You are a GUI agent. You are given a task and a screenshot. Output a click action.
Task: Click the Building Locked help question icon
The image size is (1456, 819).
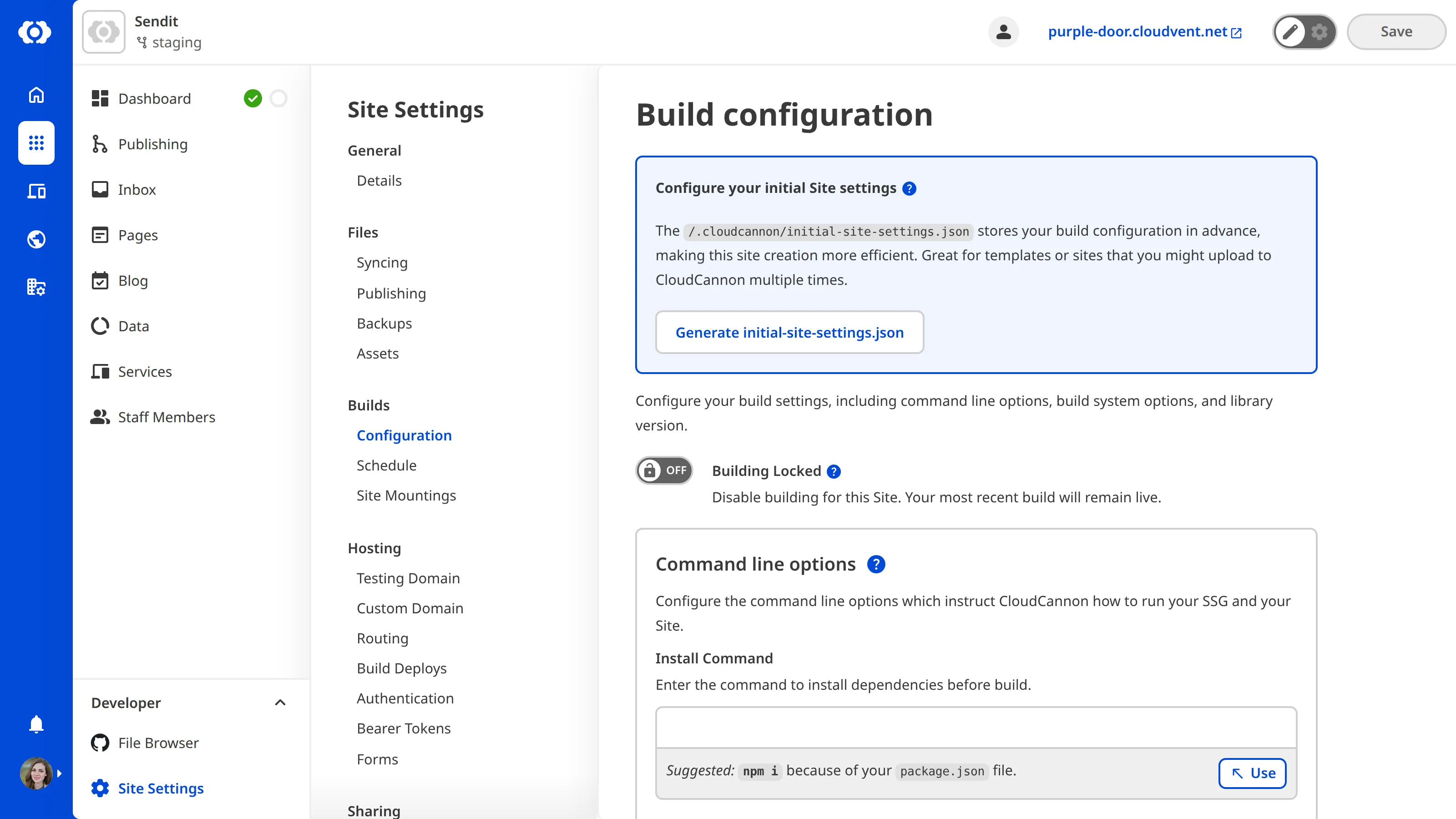834,471
